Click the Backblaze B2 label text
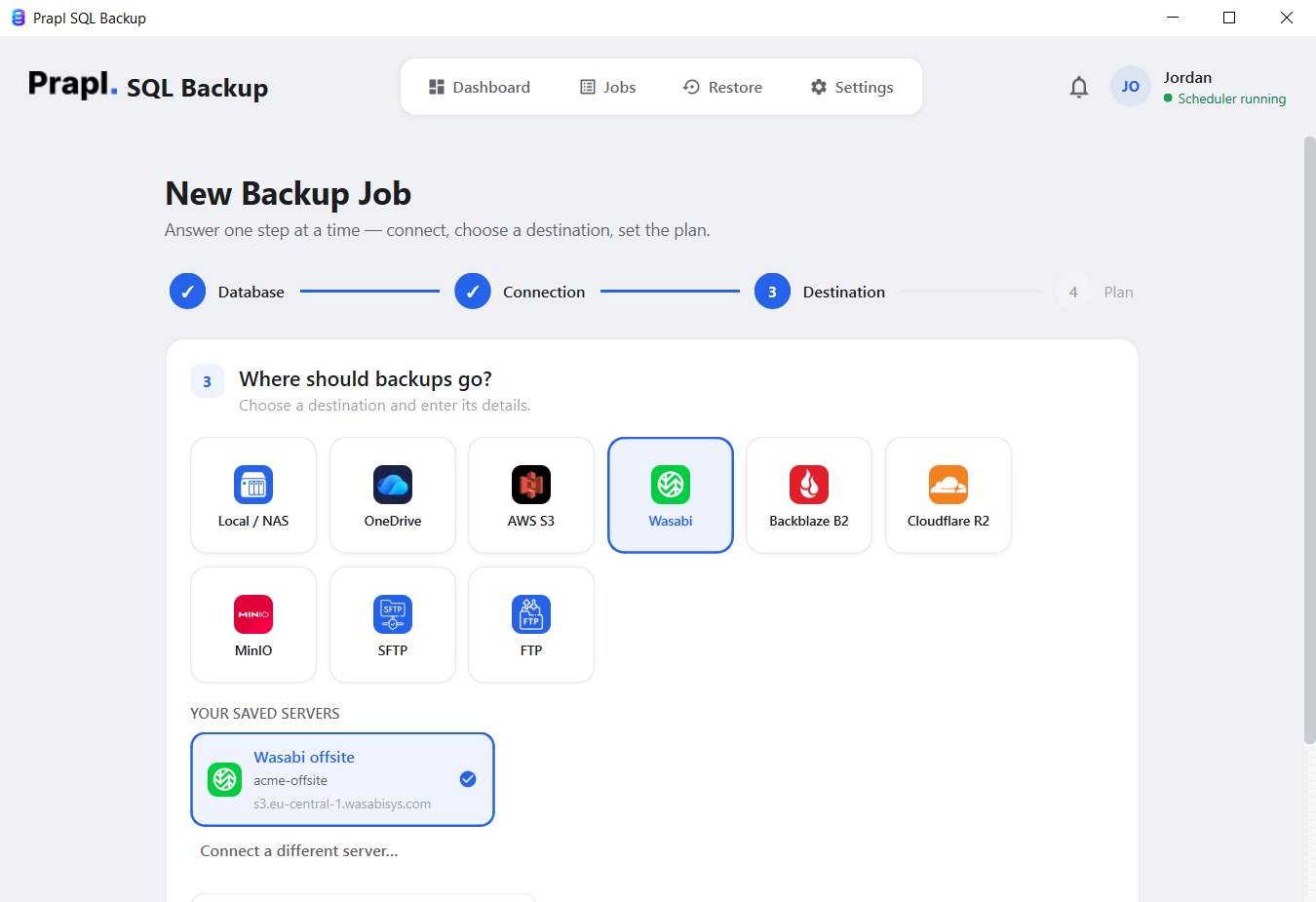 809,521
